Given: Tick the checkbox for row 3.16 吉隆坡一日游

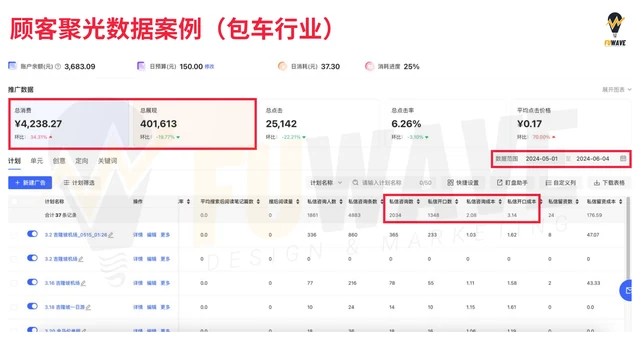Looking at the screenshot, I should 14,307.
